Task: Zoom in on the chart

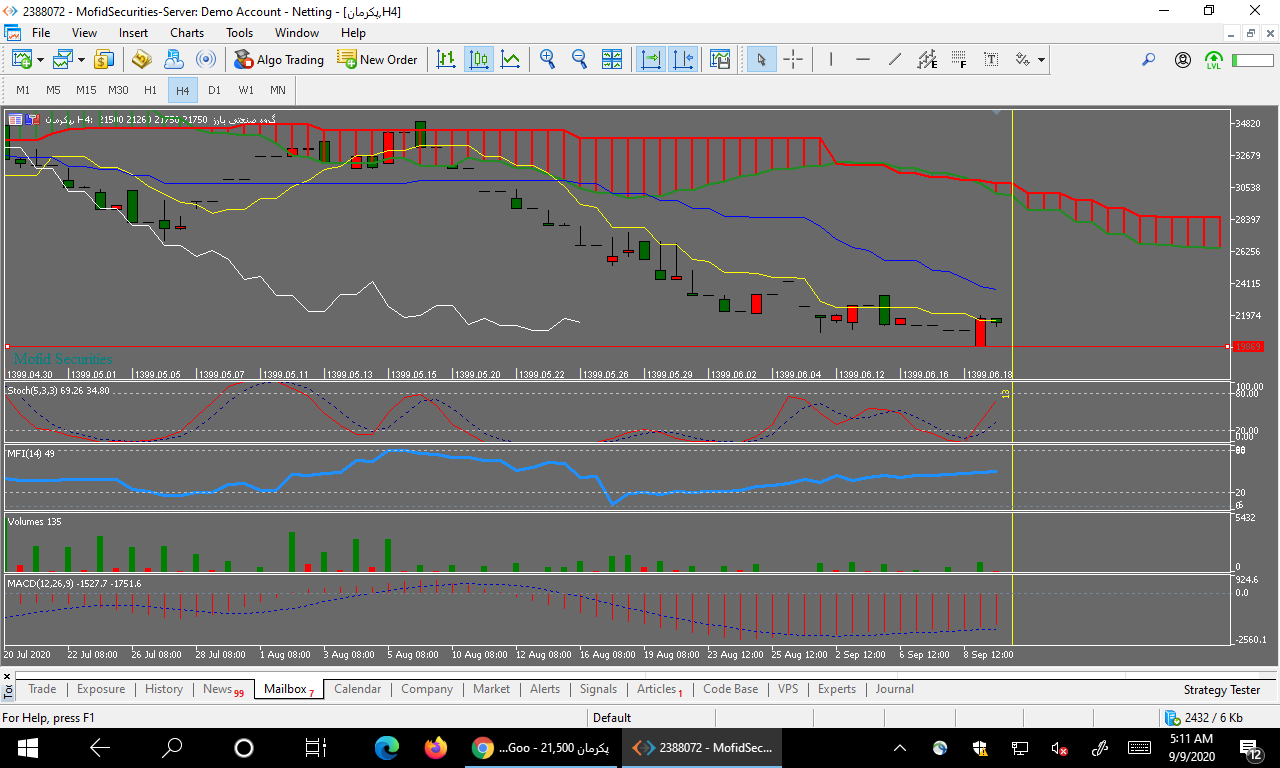Action: [547, 60]
